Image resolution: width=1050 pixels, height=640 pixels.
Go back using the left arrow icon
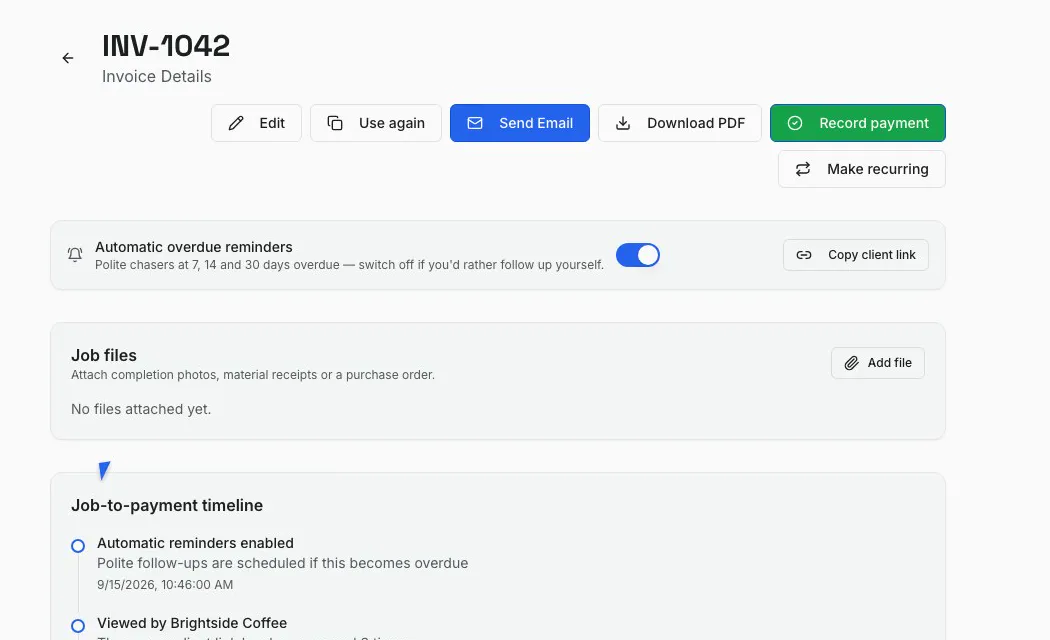68,58
